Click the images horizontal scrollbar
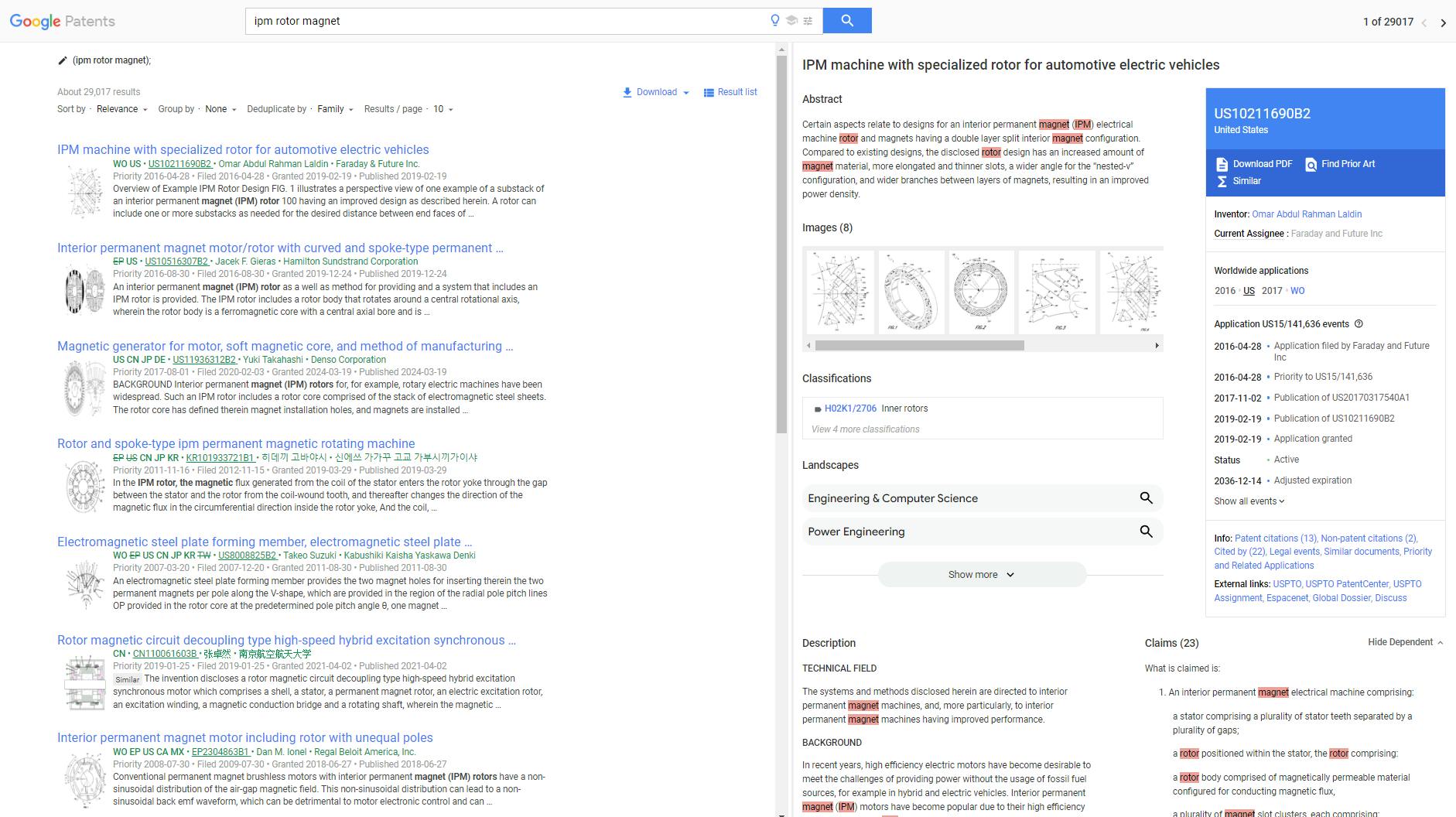 pos(920,346)
